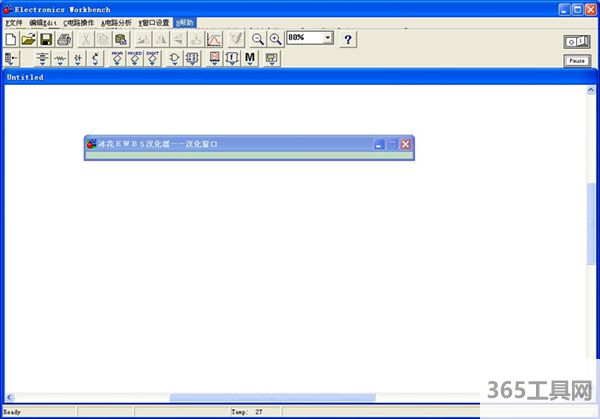The image size is (600, 419).
Task: Click the Print icon in the toolbar
Action: pyautogui.click(x=64, y=39)
